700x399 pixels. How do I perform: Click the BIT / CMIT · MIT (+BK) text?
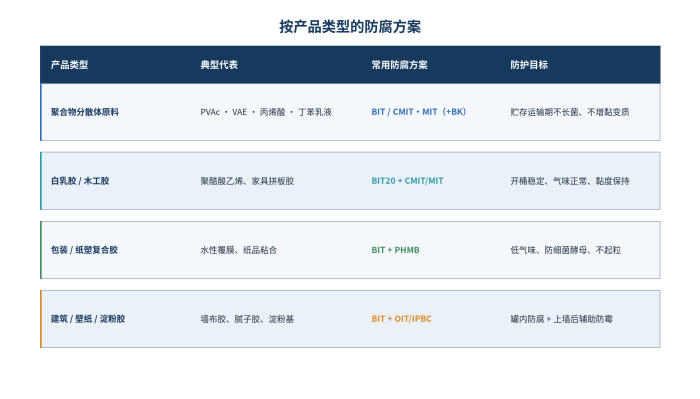click(419, 112)
